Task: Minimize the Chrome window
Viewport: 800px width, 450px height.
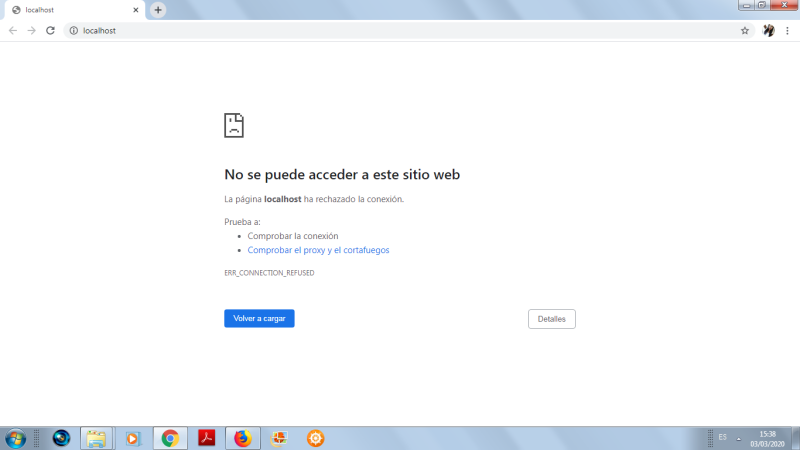Action: click(746, 5)
